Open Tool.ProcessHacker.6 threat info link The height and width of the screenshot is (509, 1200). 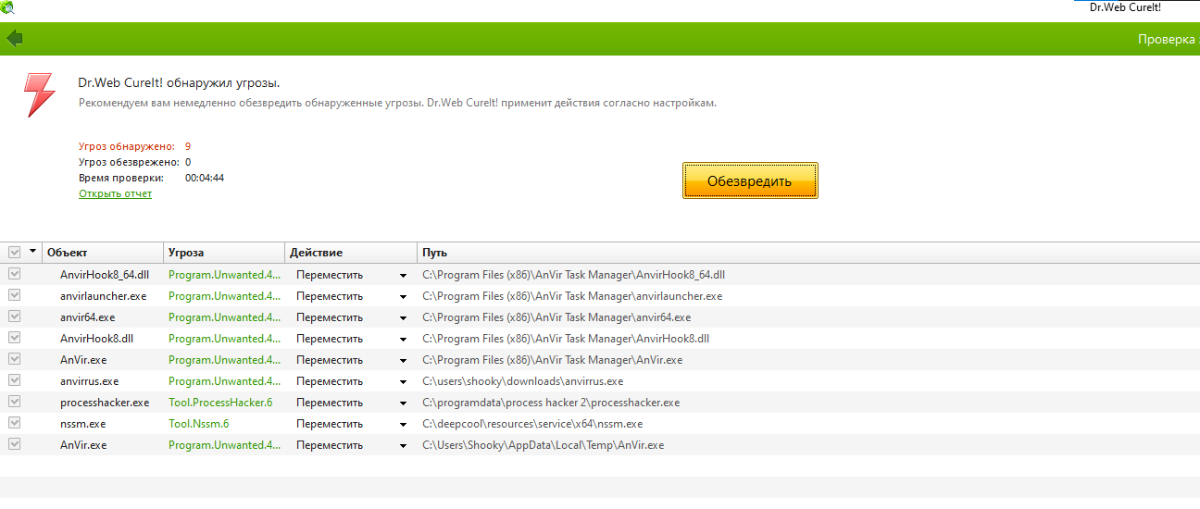coord(220,402)
